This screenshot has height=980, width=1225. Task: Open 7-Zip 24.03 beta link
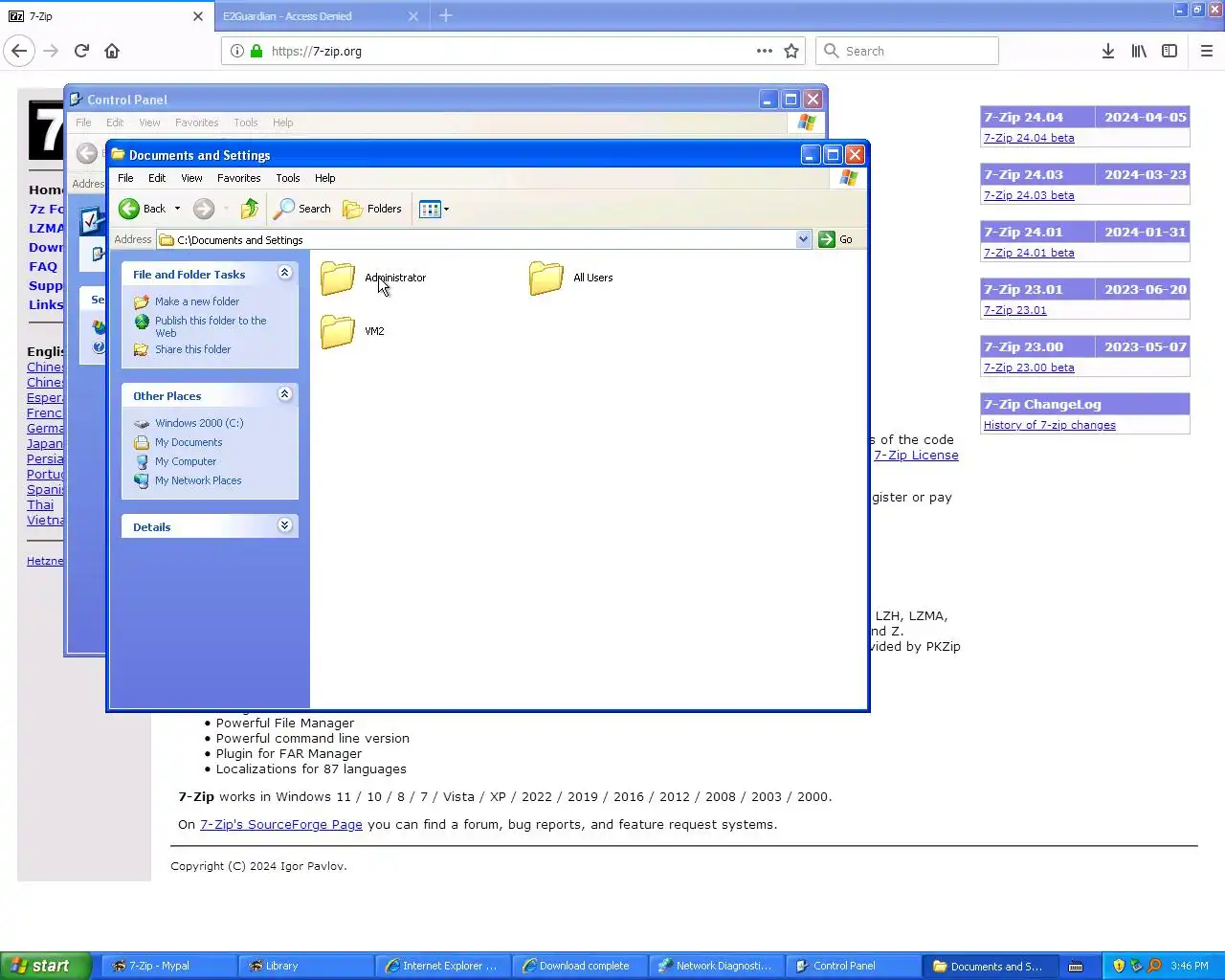(1029, 195)
